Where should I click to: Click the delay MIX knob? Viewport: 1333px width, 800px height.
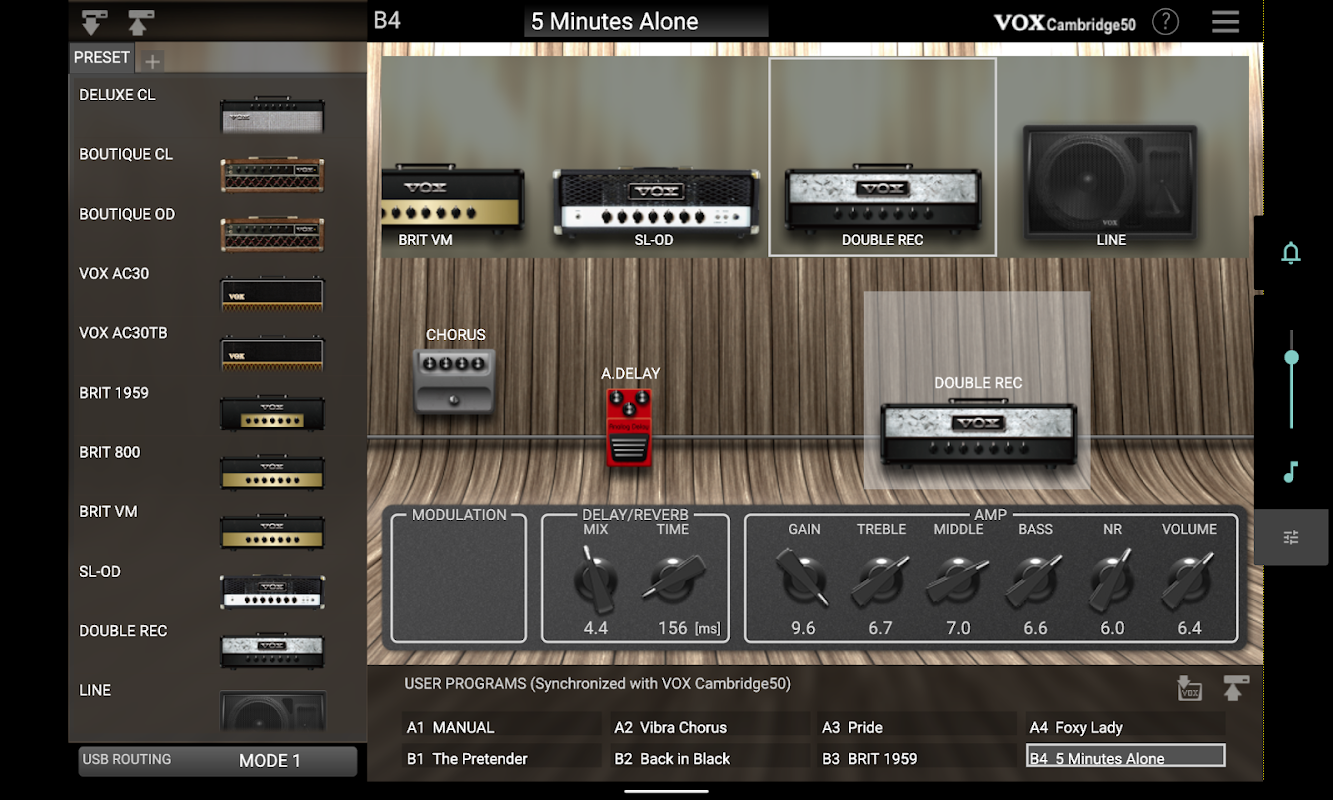pyautogui.click(x=597, y=580)
